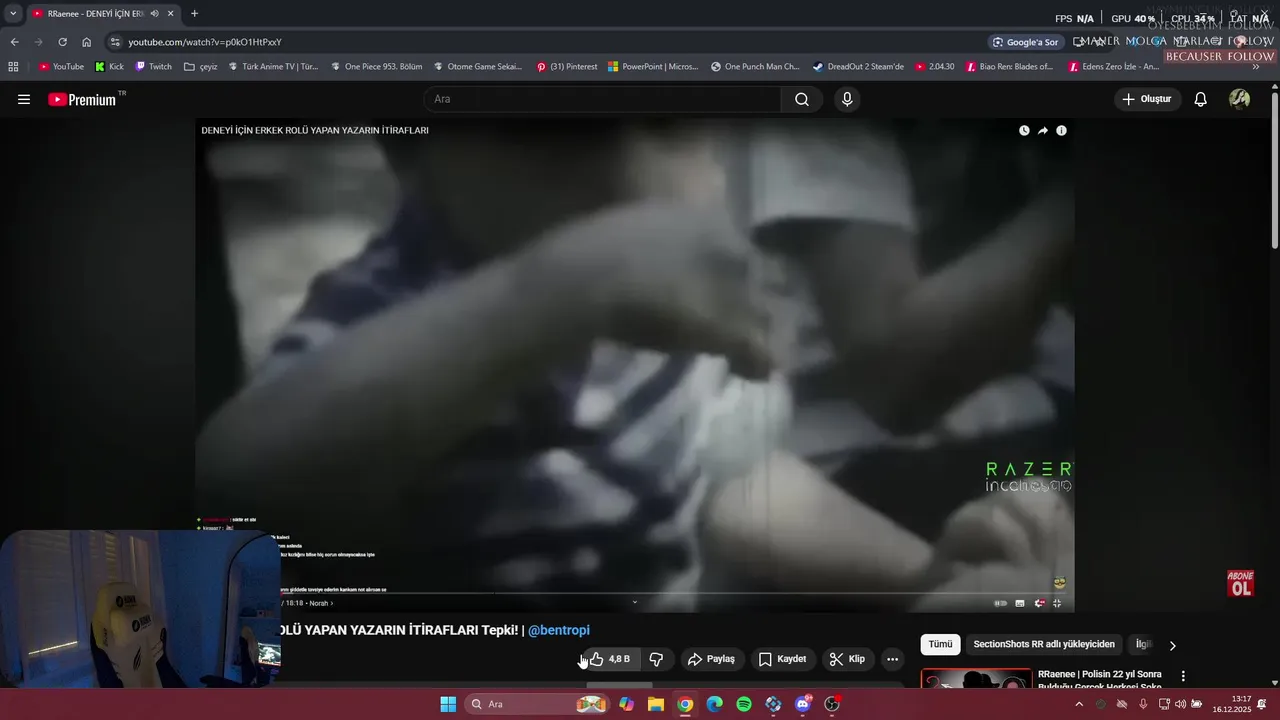The width and height of the screenshot is (1280, 720).
Task: Click the YouTube search input field
Action: pos(603,99)
